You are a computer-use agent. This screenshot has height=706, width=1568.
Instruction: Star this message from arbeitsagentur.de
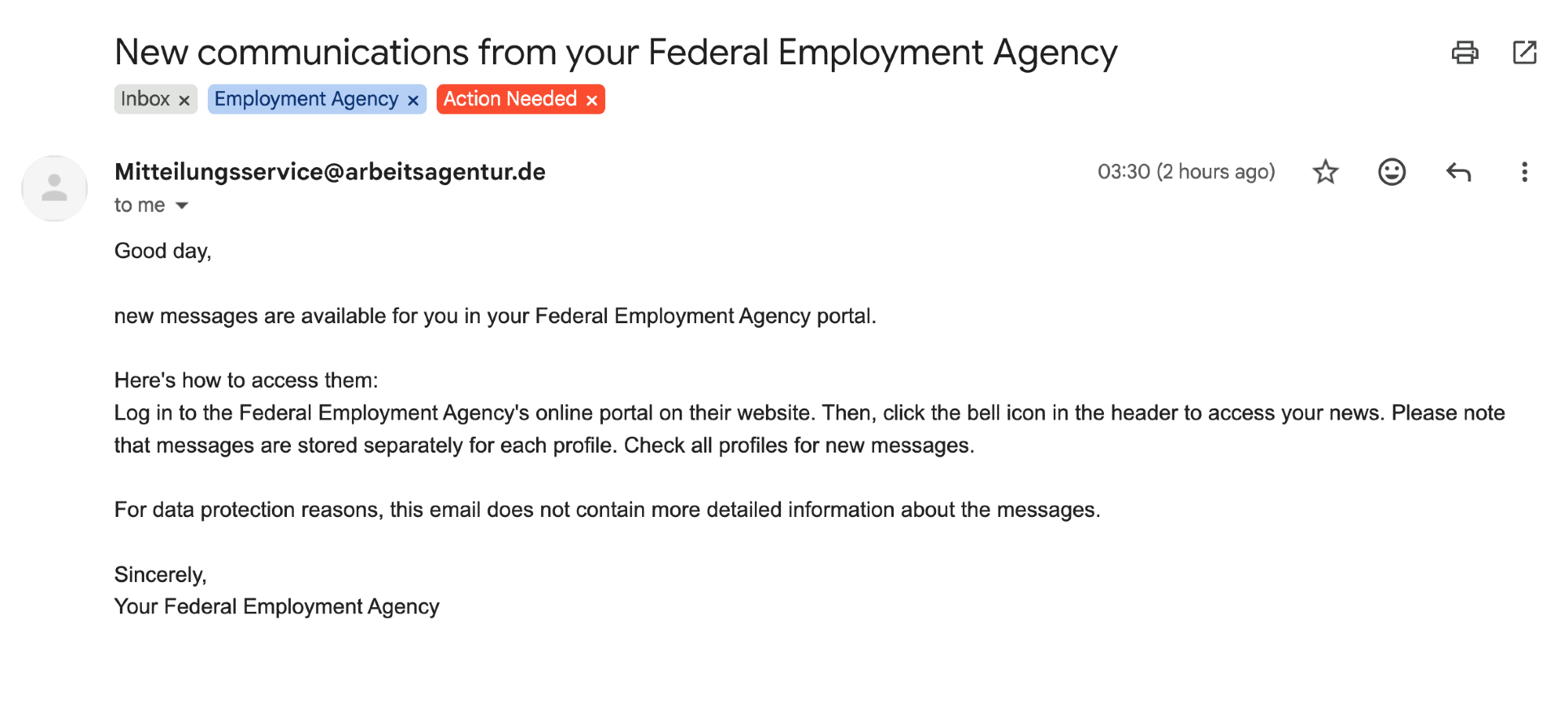[x=1326, y=172]
